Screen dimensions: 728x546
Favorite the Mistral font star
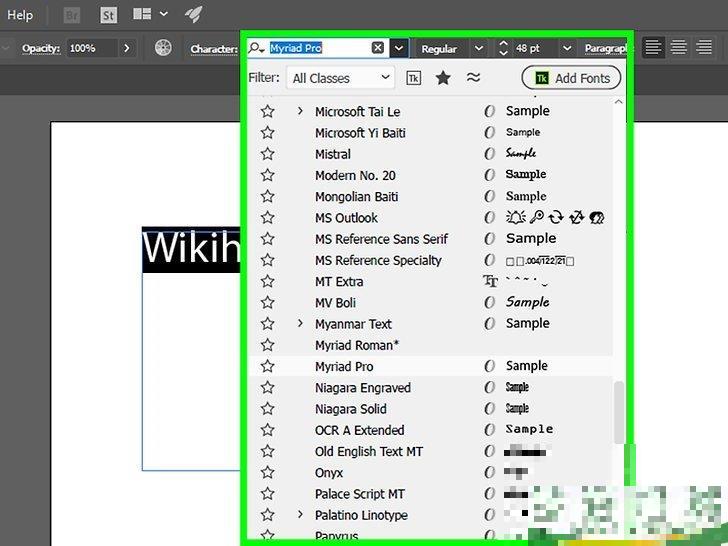click(267, 154)
